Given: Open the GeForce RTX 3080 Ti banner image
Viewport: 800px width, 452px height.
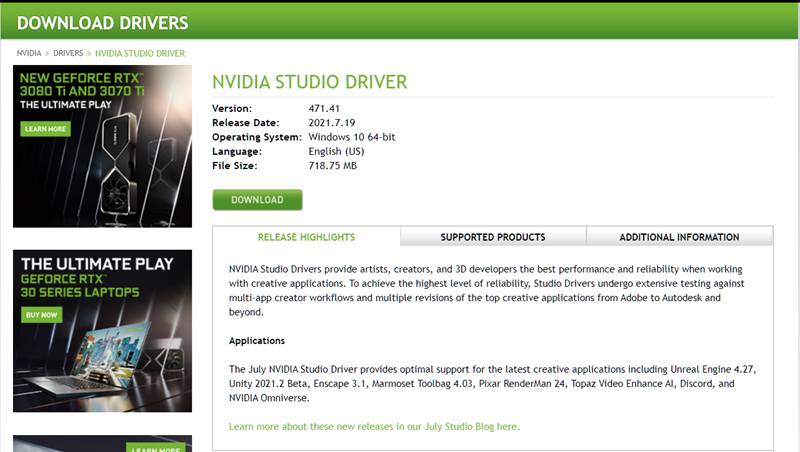Looking at the screenshot, I should [103, 146].
